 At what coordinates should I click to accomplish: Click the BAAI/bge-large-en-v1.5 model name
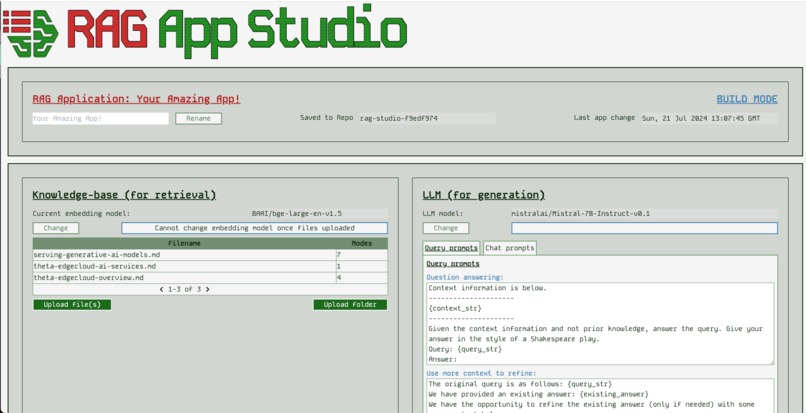pyautogui.click(x=297, y=213)
